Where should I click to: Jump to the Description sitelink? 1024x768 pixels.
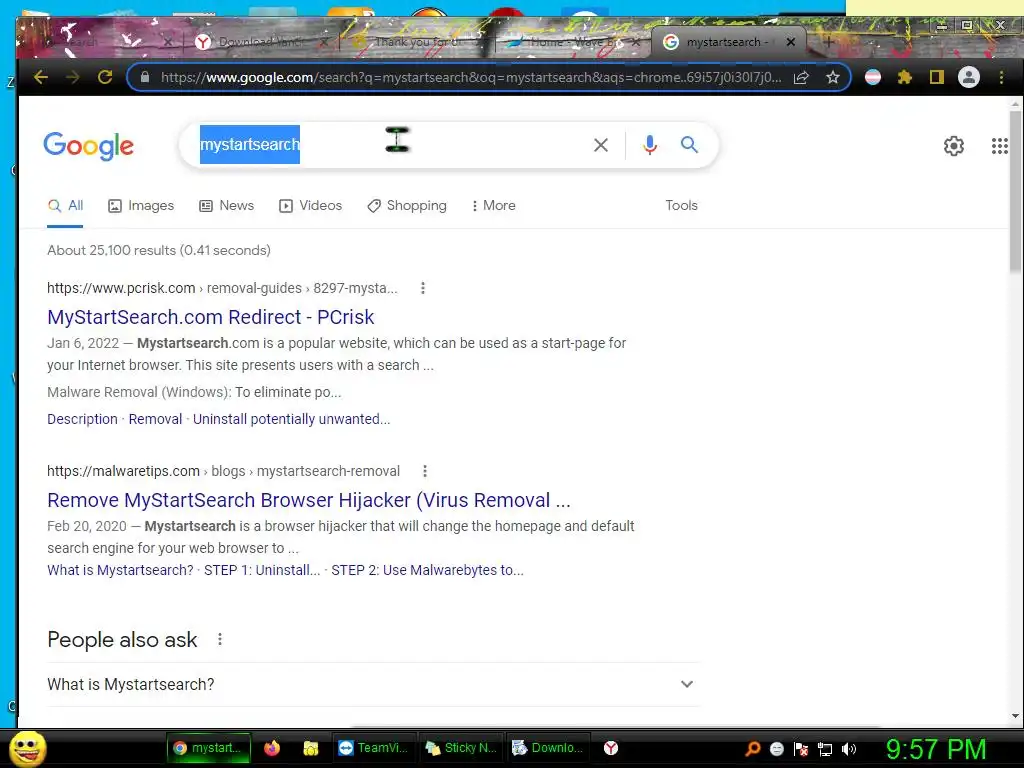click(x=82, y=419)
